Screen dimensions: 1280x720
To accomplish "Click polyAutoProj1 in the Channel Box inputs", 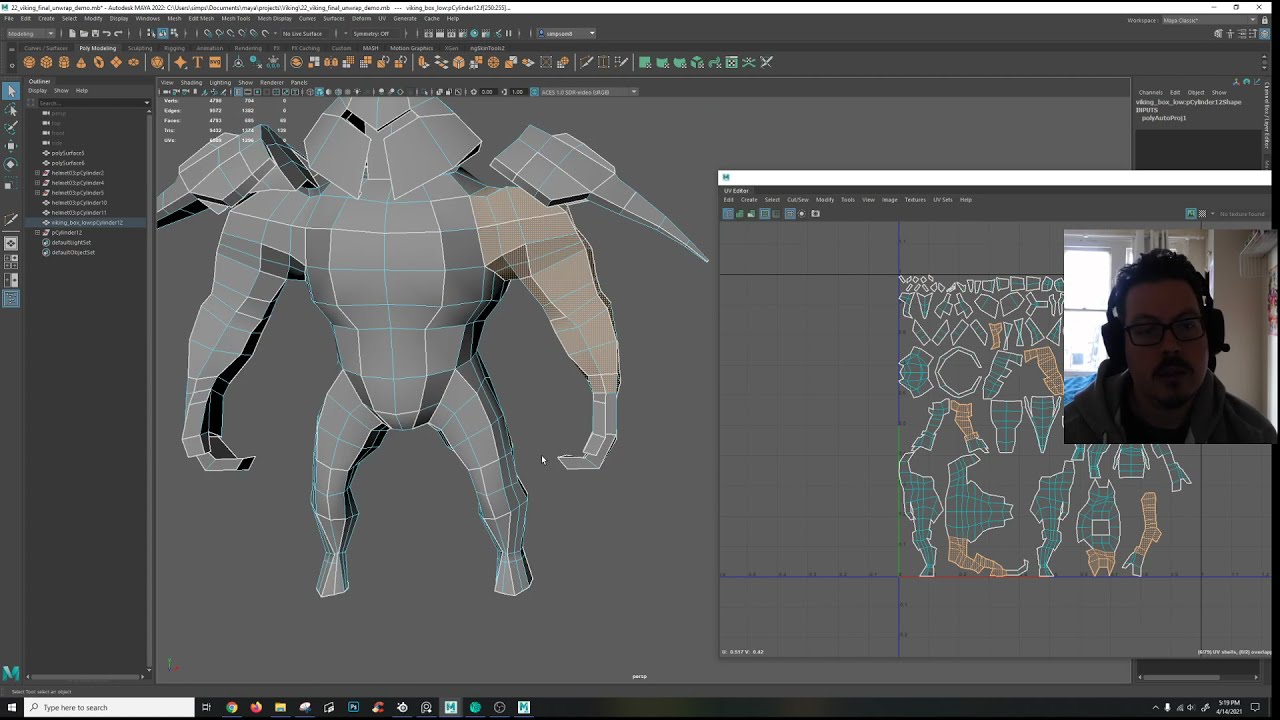I will click(x=1164, y=118).
